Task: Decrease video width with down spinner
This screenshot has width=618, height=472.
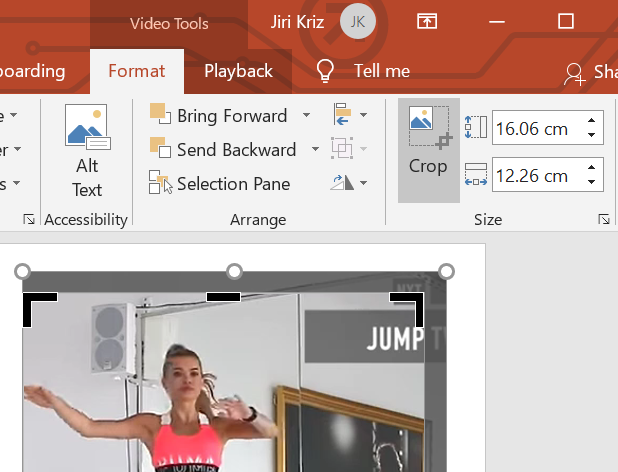Action: point(591,182)
